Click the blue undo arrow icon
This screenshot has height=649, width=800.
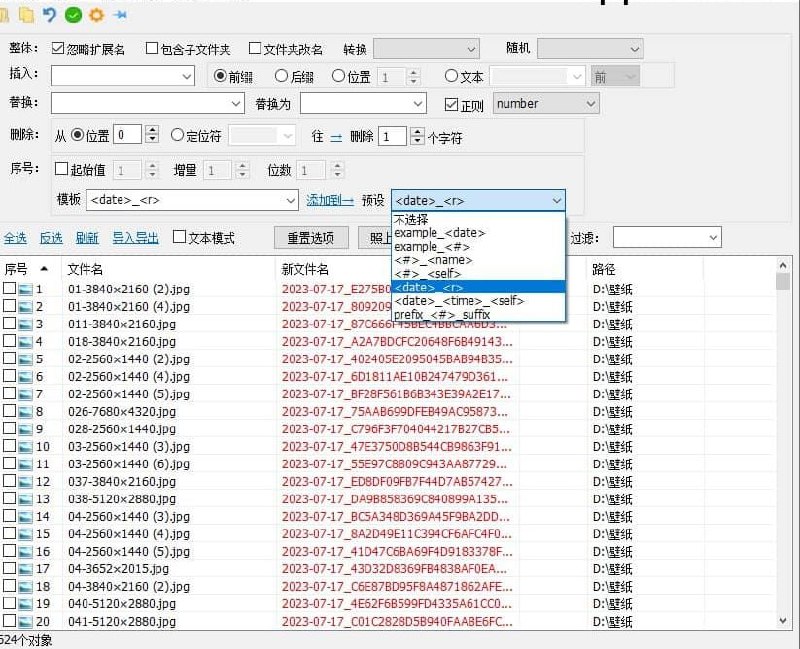pos(50,15)
